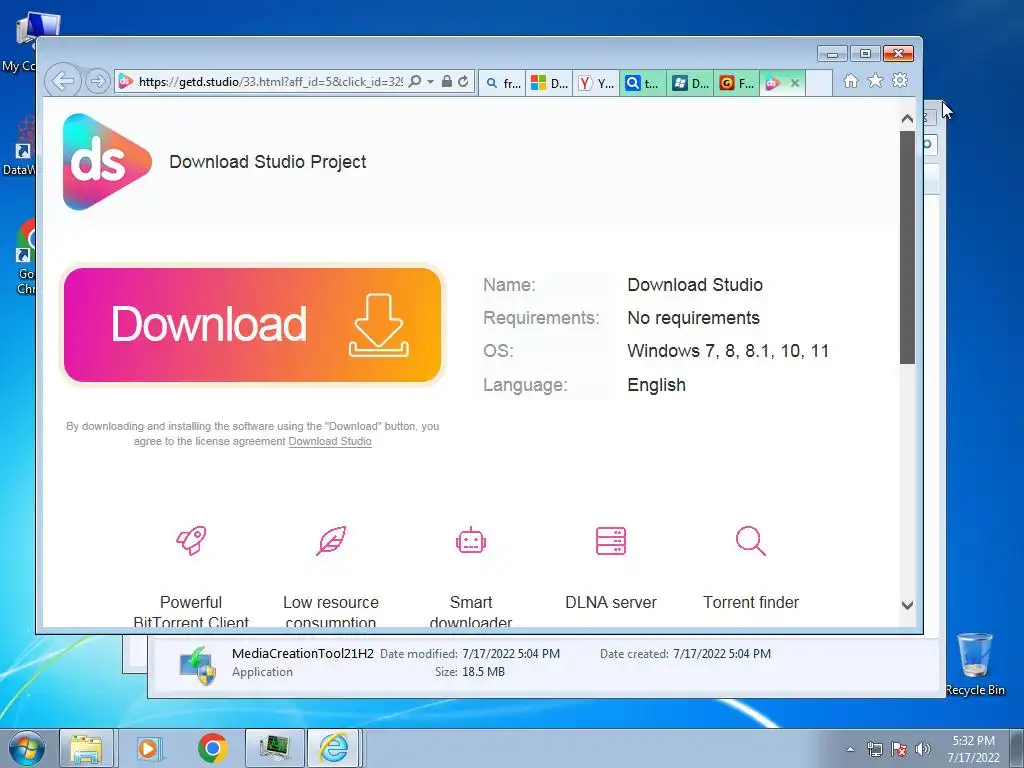Switch to the Windows 'D...' tab
The image size is (1024, 768).
690,83
